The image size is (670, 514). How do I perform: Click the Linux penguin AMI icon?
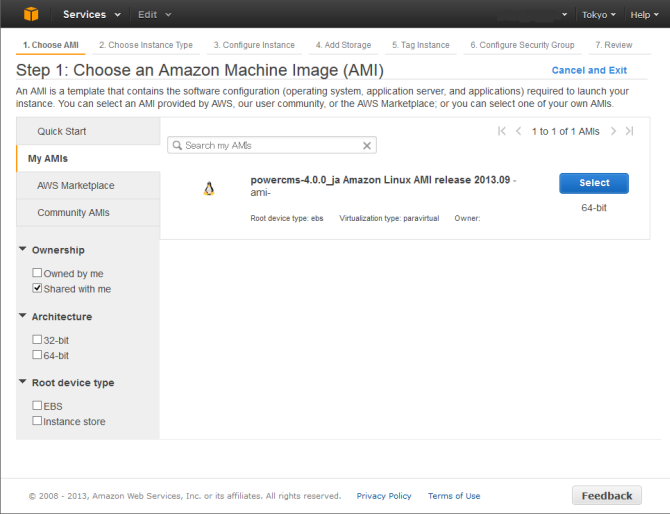pyautogui.click(x=209, y=188)
